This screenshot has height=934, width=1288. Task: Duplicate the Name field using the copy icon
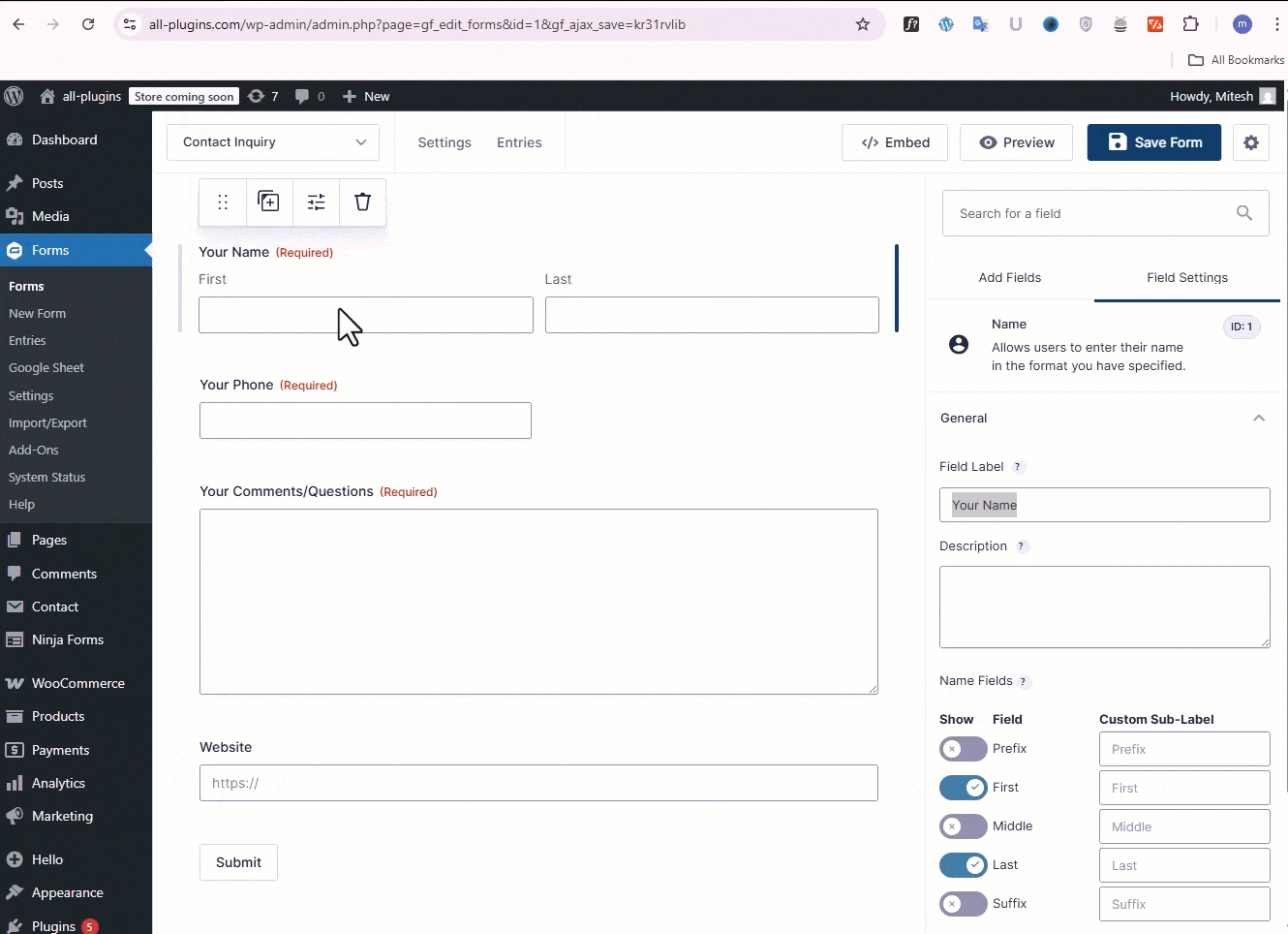point(268,202)
